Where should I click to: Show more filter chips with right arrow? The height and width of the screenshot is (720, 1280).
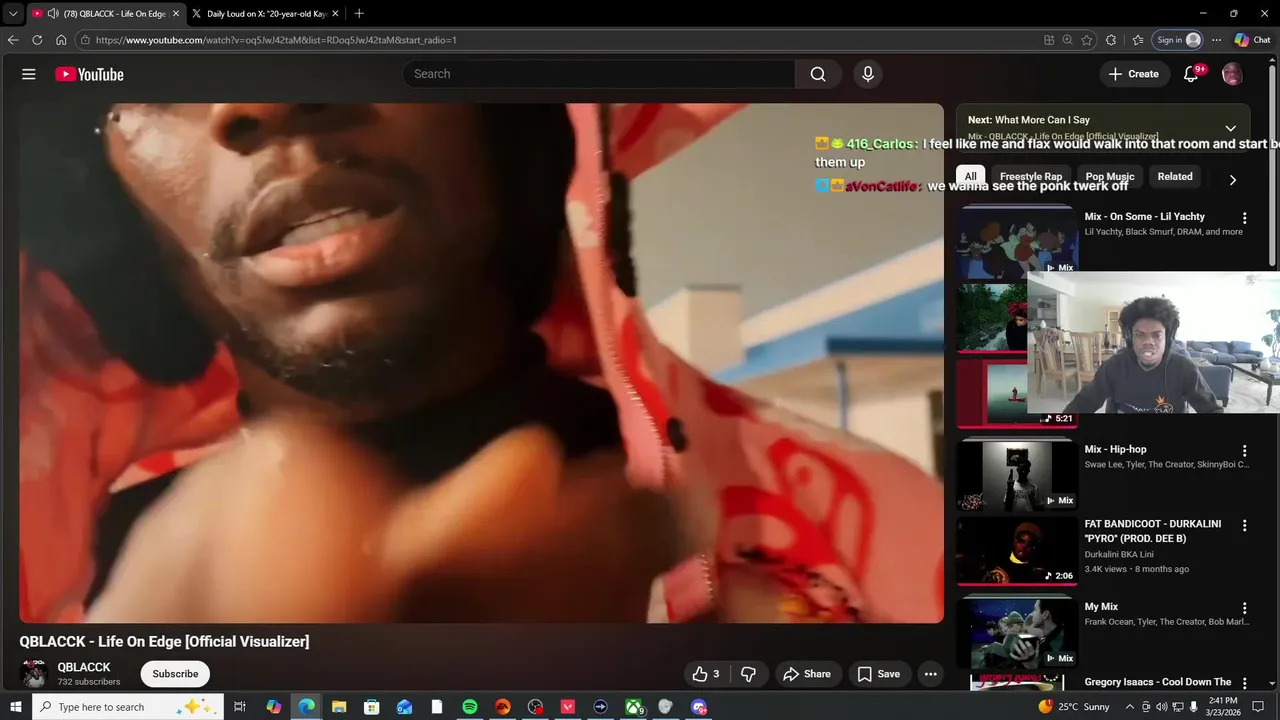1232,180
